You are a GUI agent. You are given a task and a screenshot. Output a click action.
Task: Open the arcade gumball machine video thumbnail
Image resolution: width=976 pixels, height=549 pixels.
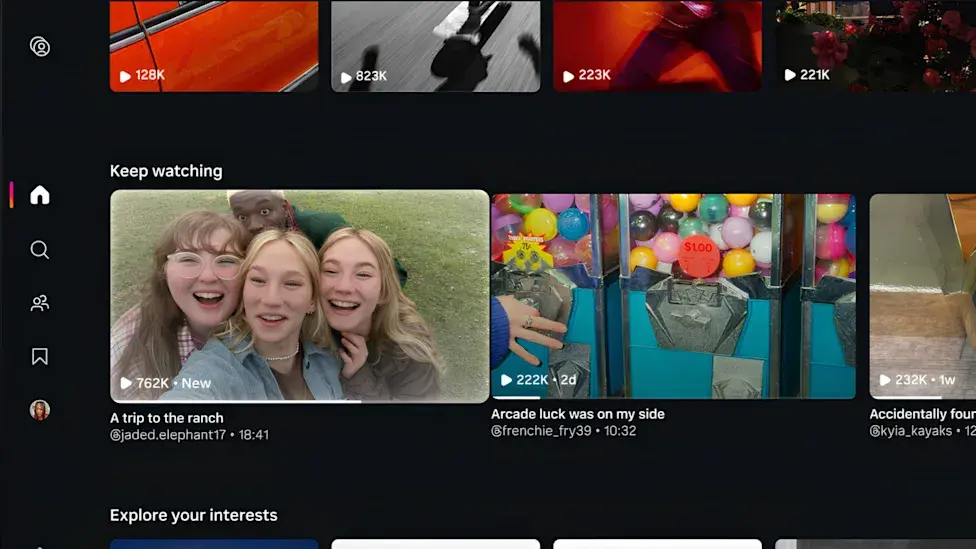click(x=673, y=296)
